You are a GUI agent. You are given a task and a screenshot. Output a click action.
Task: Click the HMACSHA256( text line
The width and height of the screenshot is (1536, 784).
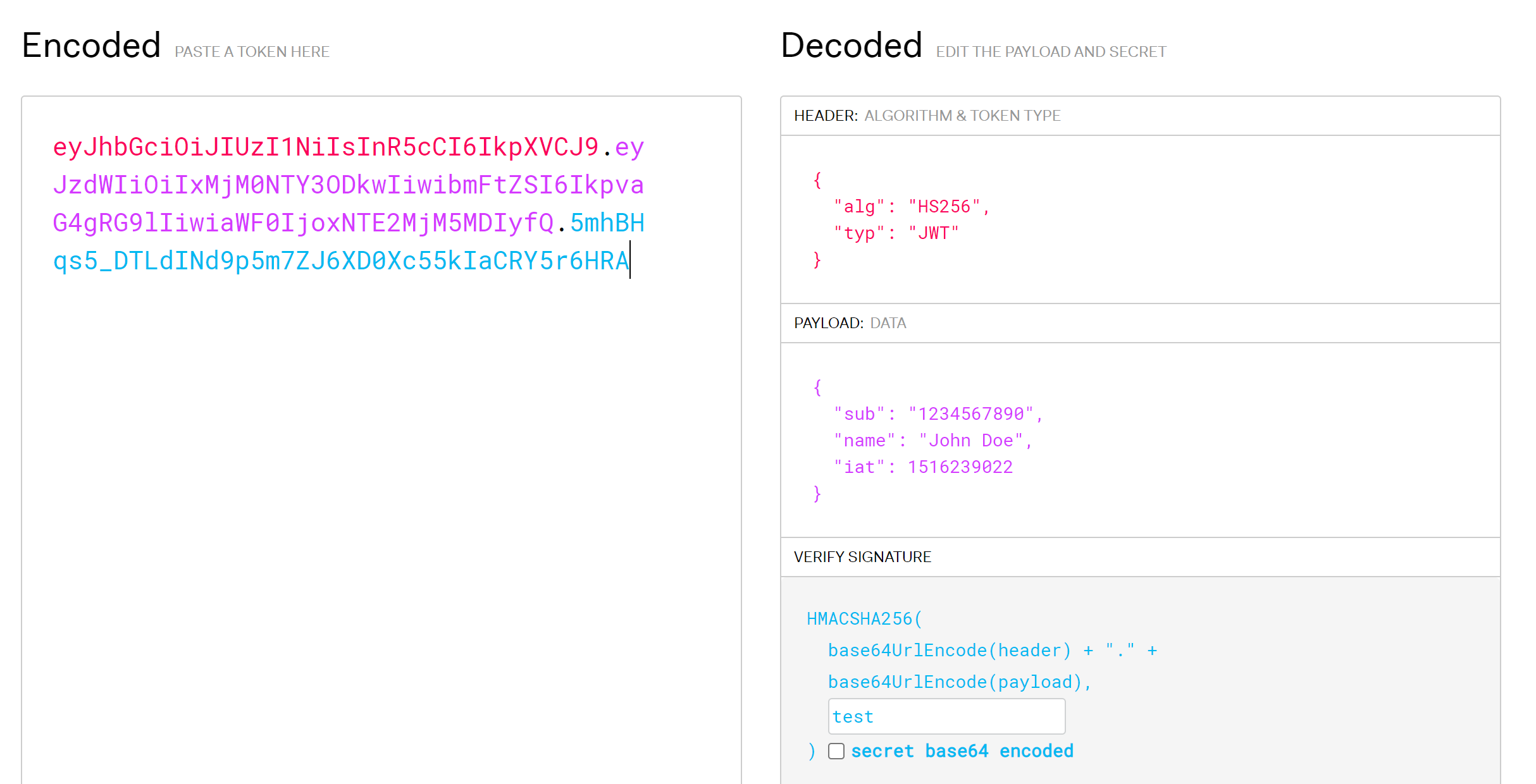(x=865, y=619)
